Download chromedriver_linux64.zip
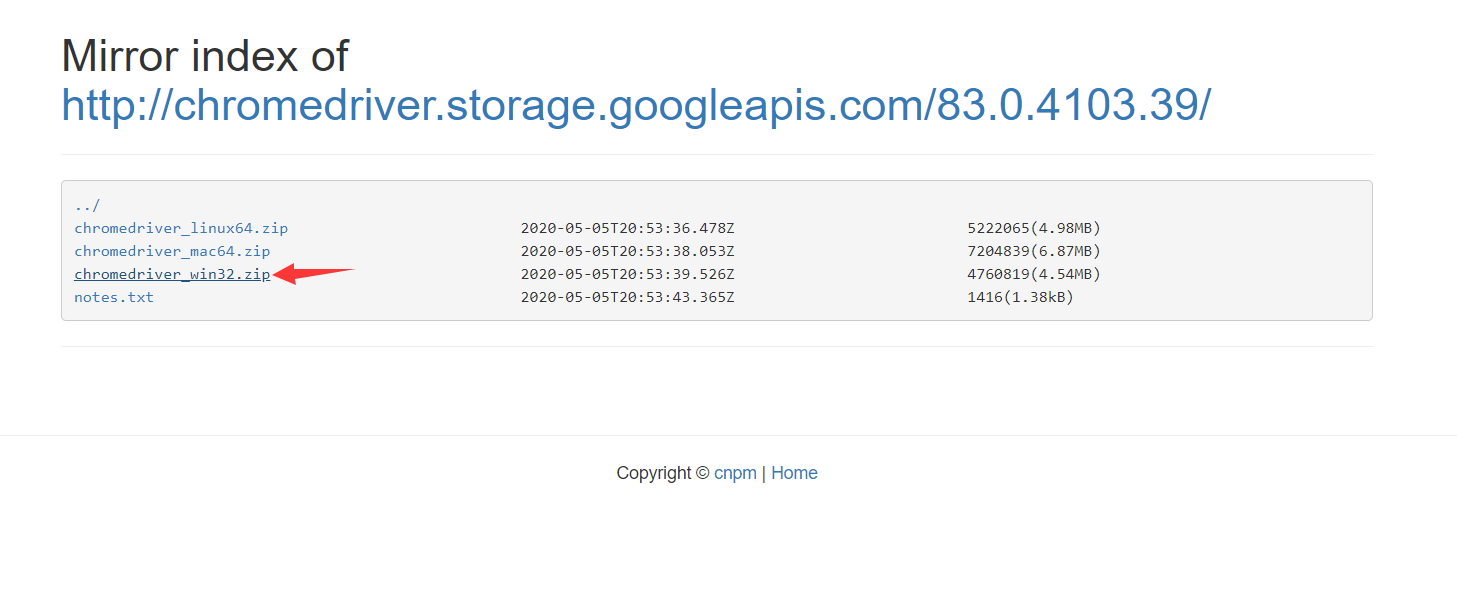Viewport: 1457px width, 601px height. 181,228
